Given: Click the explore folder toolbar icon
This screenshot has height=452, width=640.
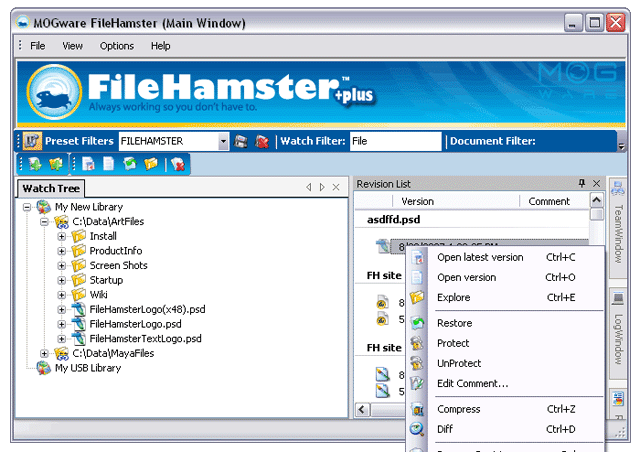Looking at the screenshot, I should coord(151,164).
